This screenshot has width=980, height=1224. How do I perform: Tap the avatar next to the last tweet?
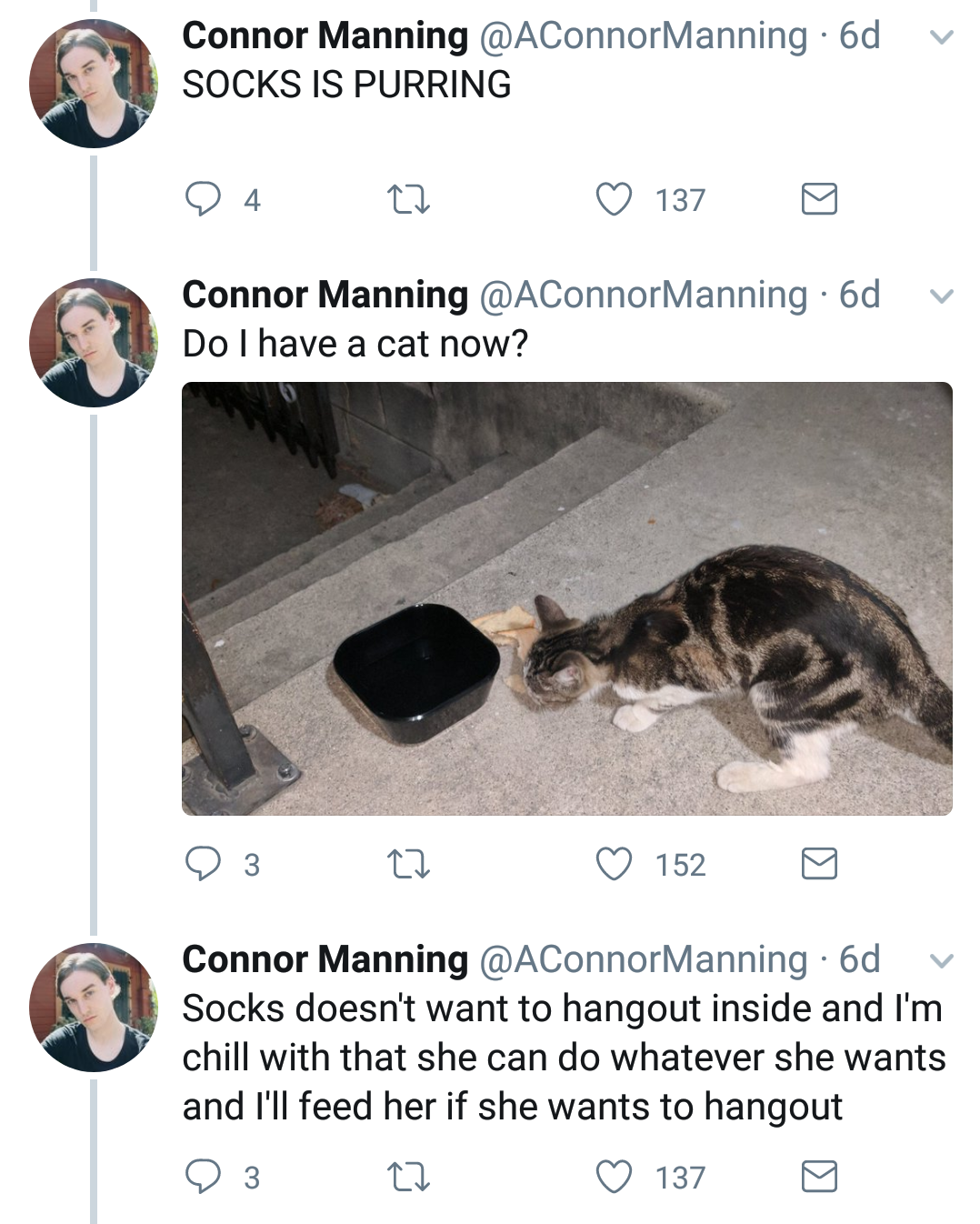[x=93, y=1008]
